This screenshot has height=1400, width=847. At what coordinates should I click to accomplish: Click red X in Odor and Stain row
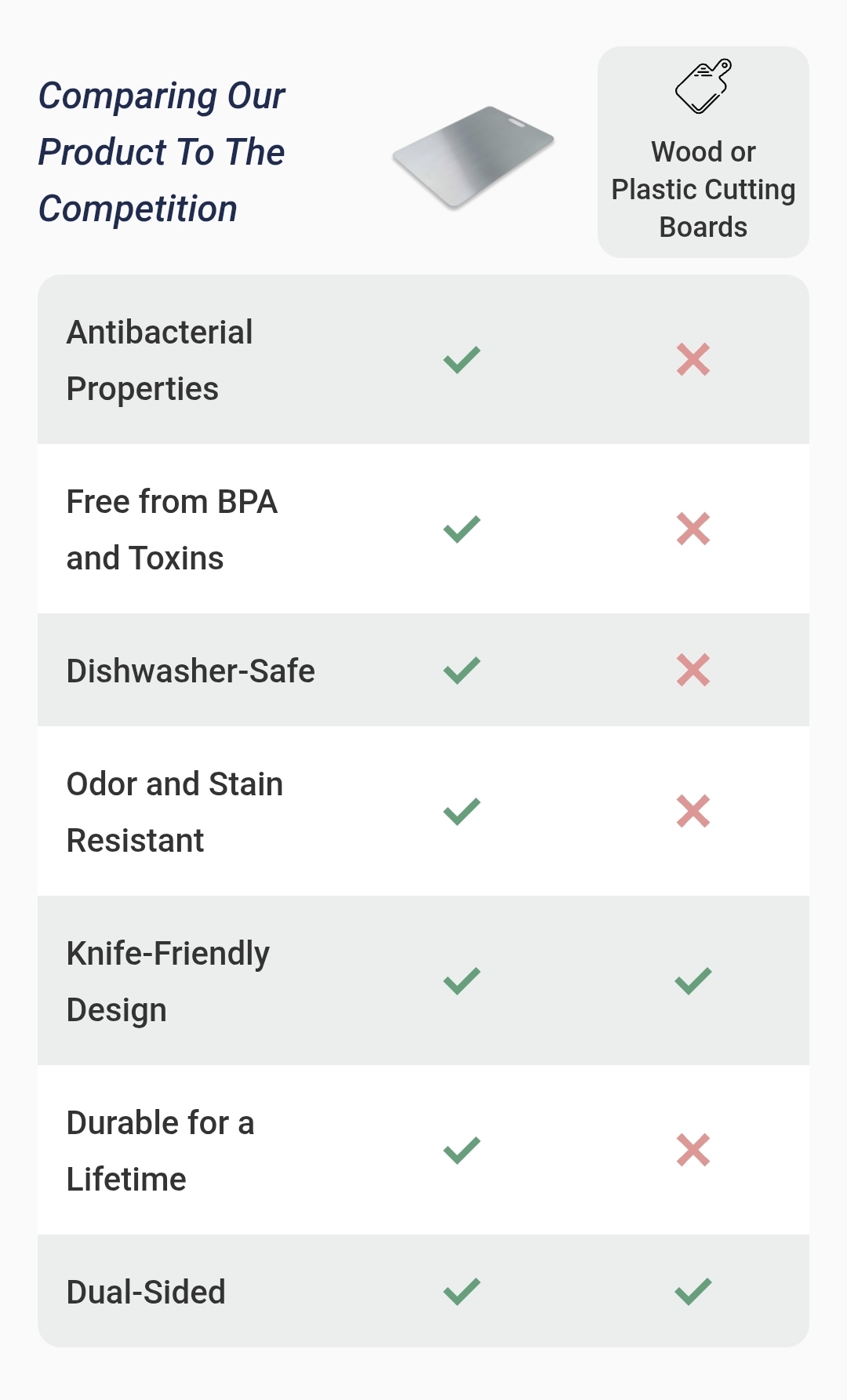(693, 811)
